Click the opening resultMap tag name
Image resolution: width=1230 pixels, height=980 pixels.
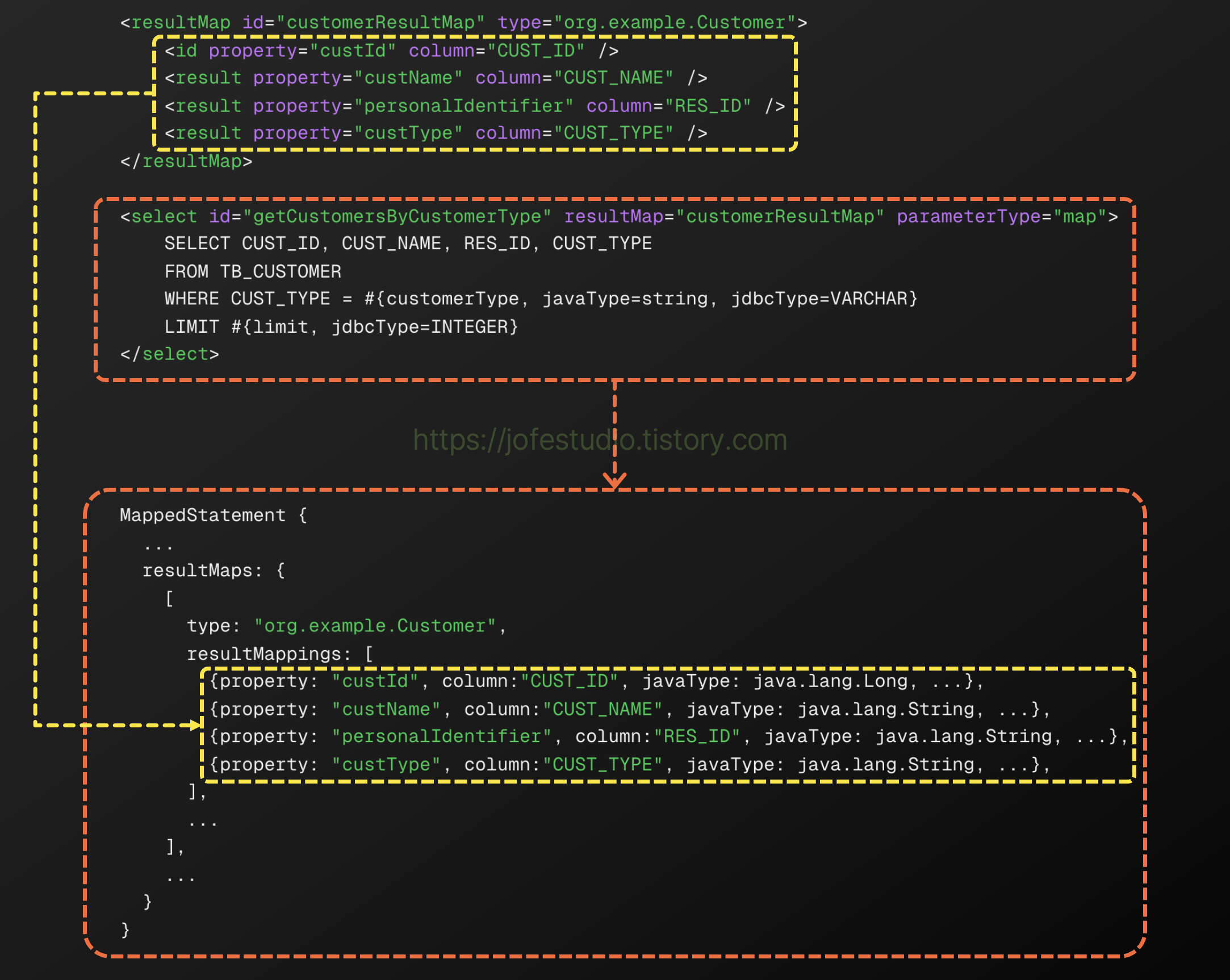click(180, 23)
